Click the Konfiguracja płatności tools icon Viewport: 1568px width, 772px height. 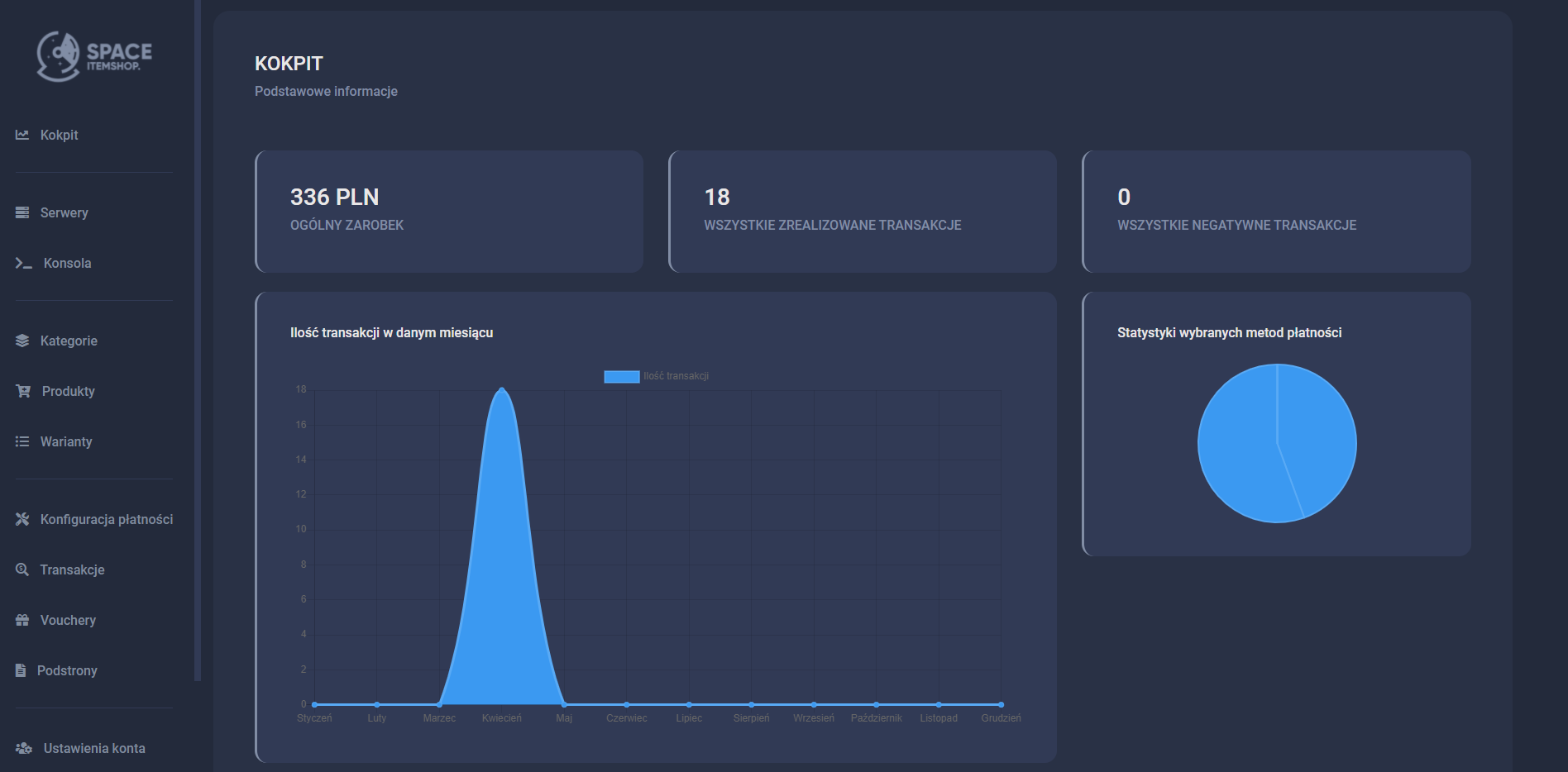(22, 519)
